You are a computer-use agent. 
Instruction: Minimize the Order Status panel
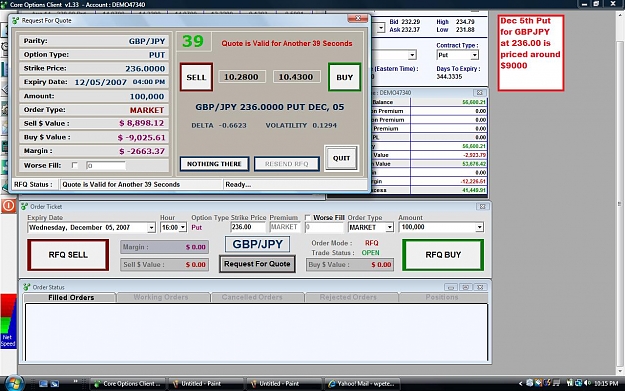click(451, 287)
